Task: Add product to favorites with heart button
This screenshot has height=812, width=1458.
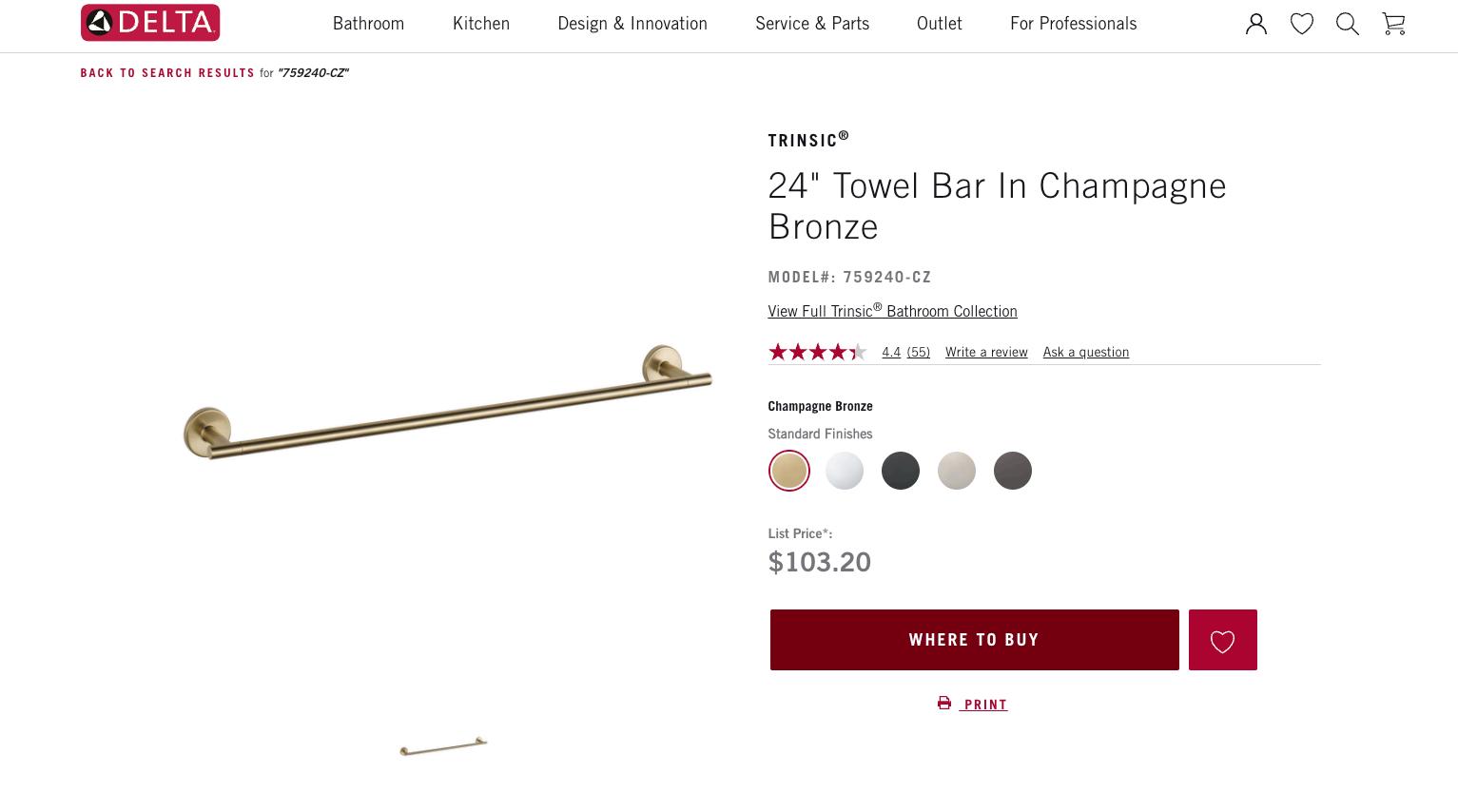Action: coord(1222,640)
